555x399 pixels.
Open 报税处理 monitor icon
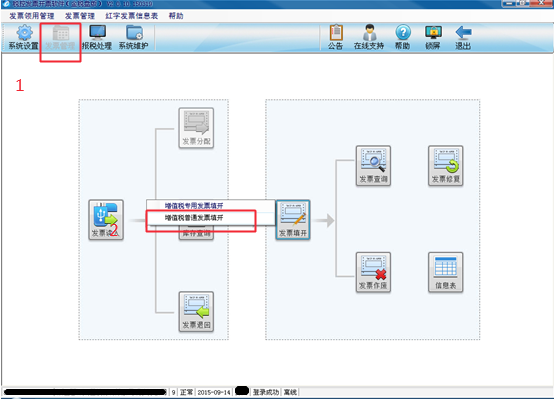point(97,37)
